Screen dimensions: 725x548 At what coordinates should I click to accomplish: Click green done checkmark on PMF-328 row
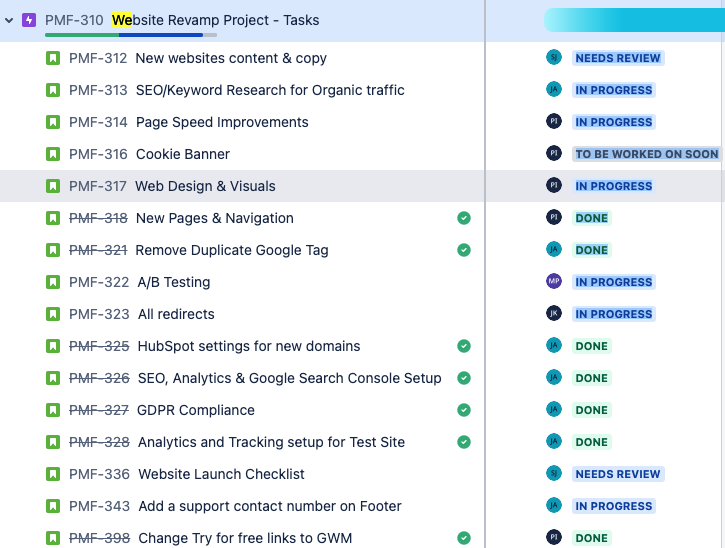pos(464,442)
